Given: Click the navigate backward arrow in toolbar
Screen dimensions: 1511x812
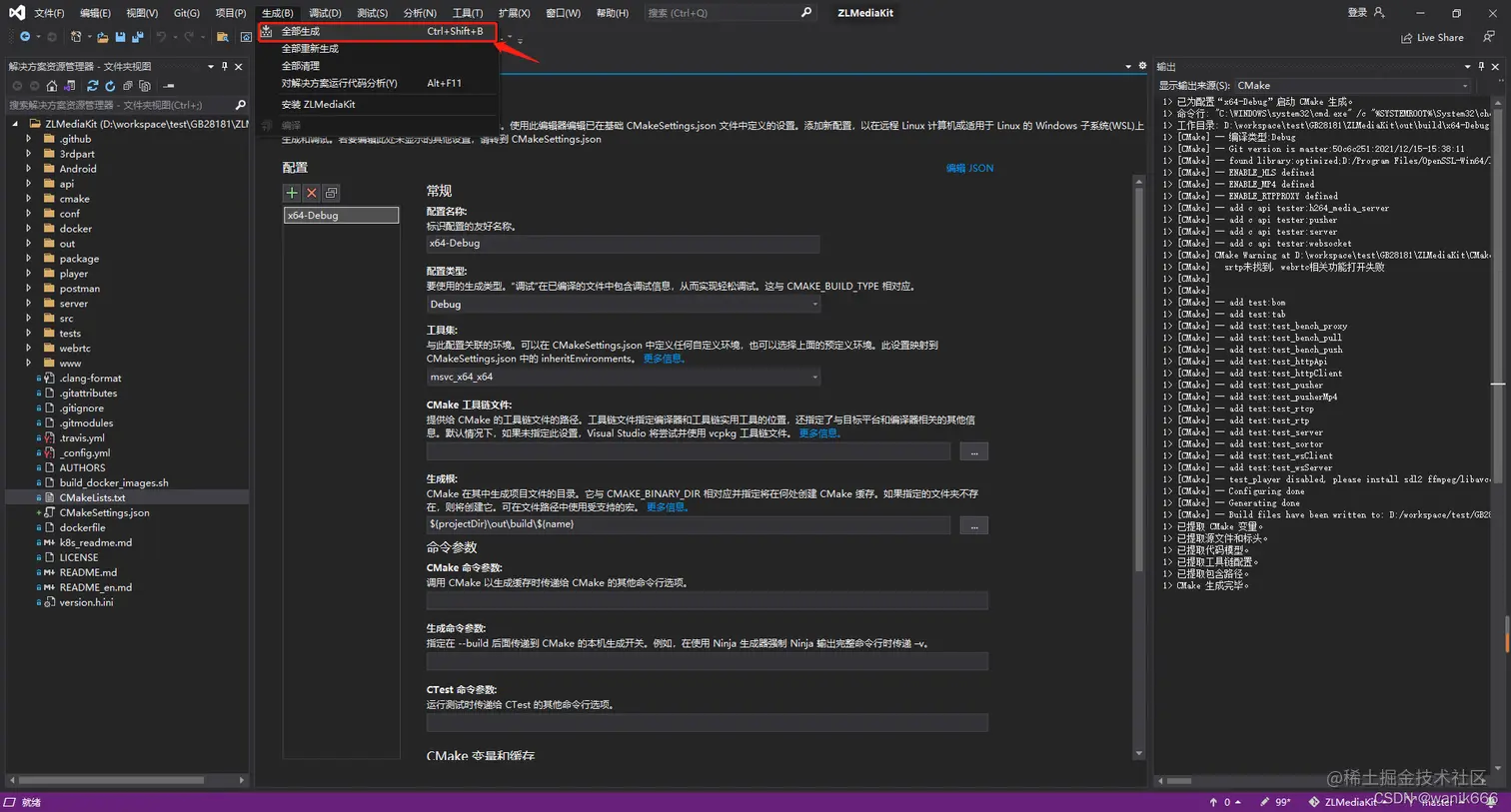Looking at the screenshot, I should tap(24, 37).
